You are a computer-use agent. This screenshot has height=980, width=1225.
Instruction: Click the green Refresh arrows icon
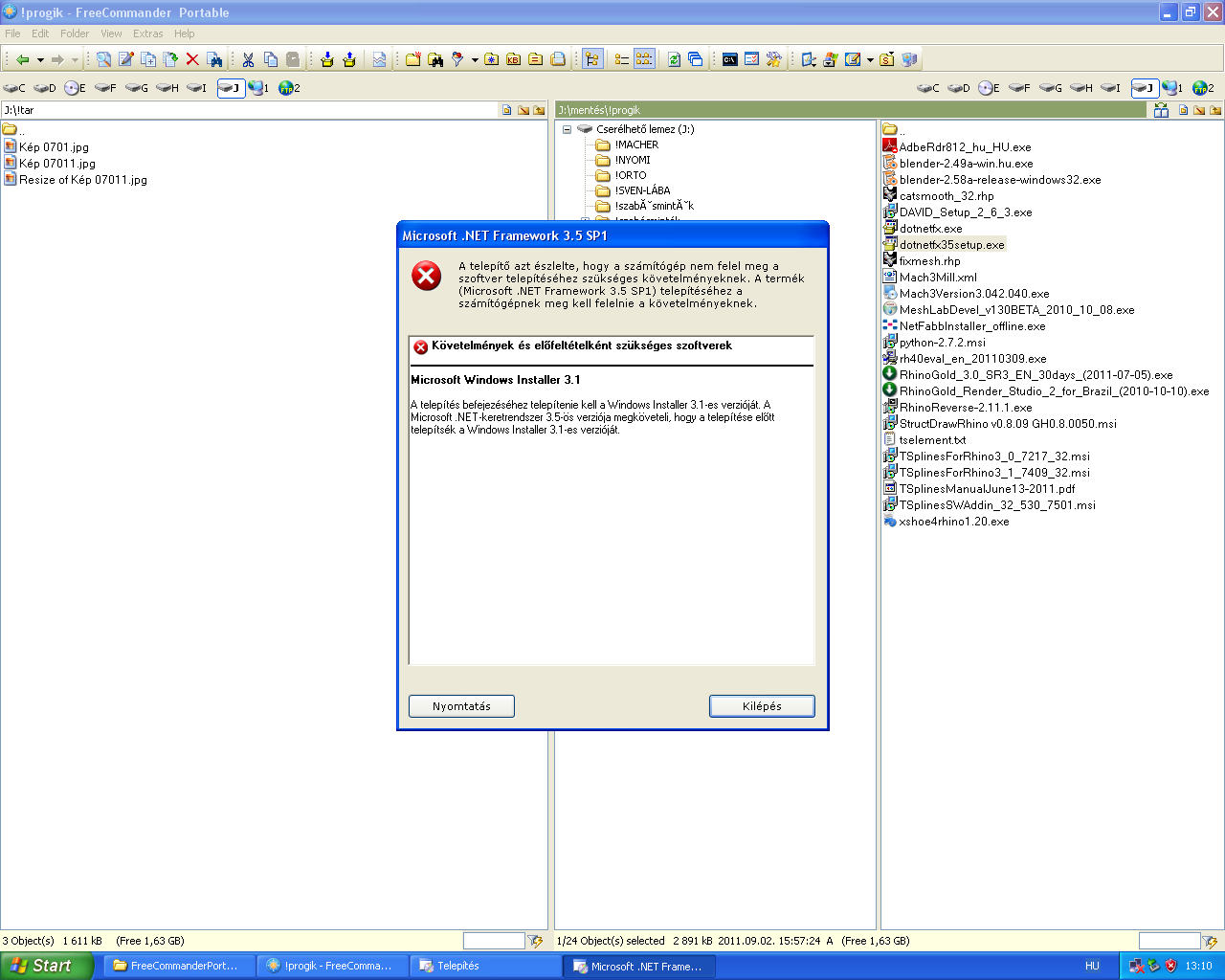point(674,59)
